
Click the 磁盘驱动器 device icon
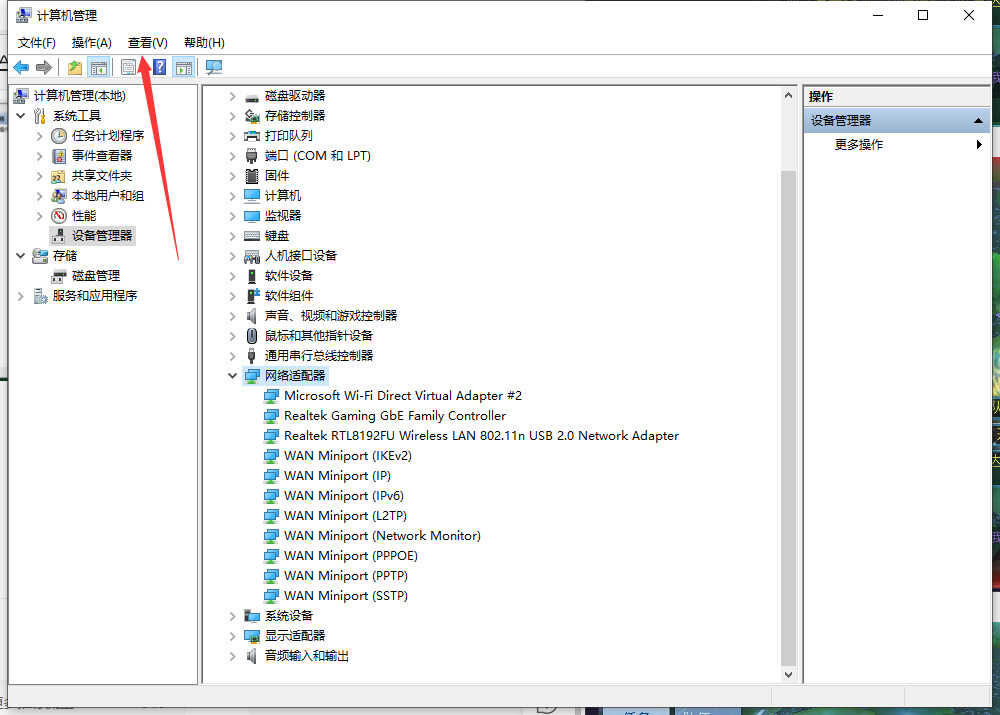pos(252,96)
